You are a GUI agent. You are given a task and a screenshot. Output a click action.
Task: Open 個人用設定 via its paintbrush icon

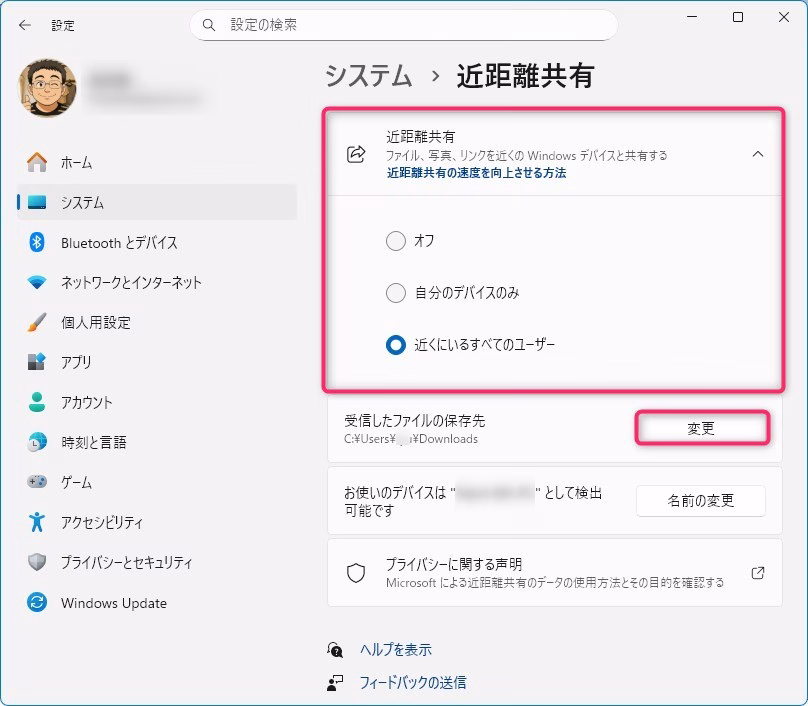click(37, 322)
